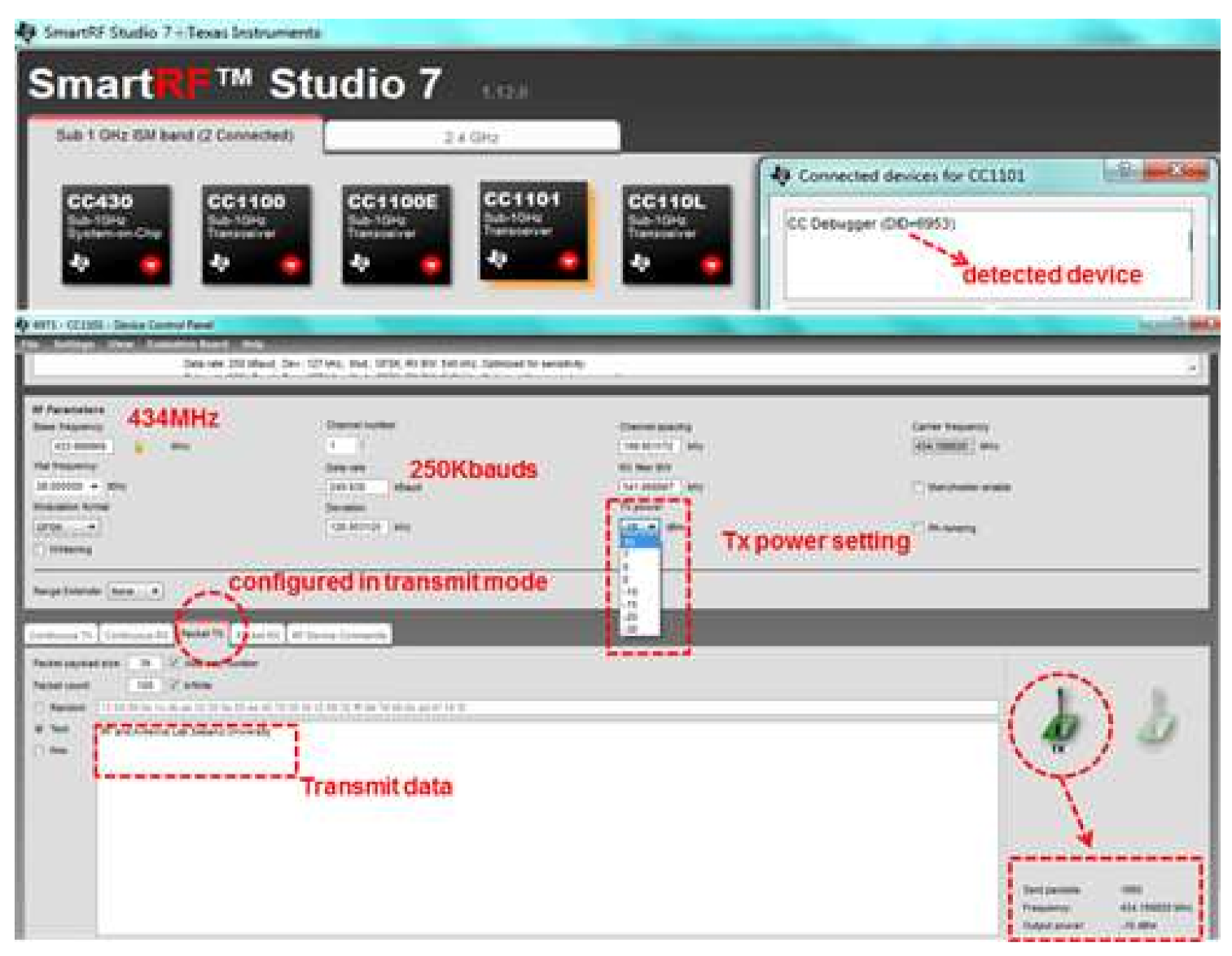
Task: Click the Channel number input field
Action: coord(342,445)
